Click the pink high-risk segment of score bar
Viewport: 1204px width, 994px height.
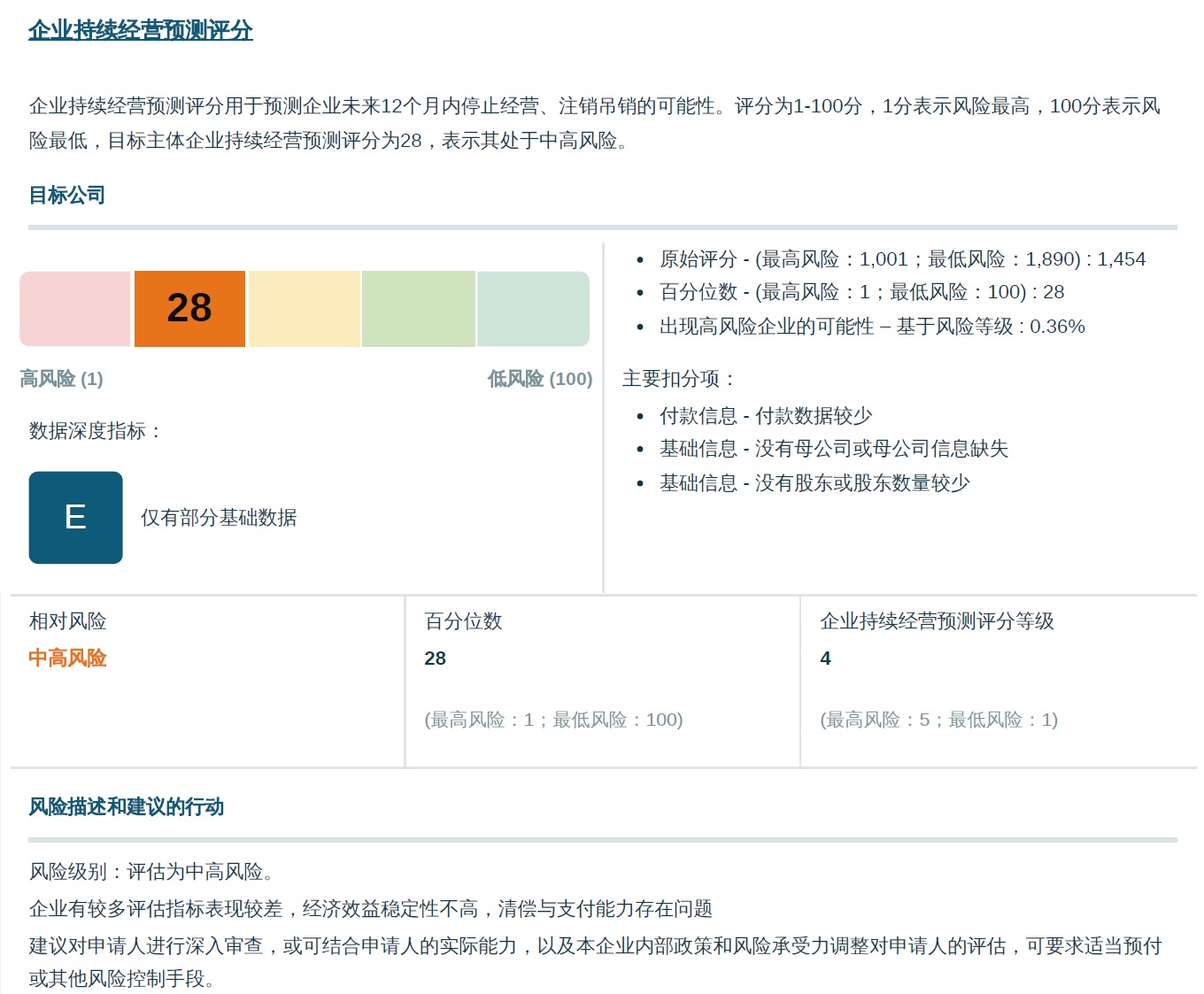coord(75,308)
